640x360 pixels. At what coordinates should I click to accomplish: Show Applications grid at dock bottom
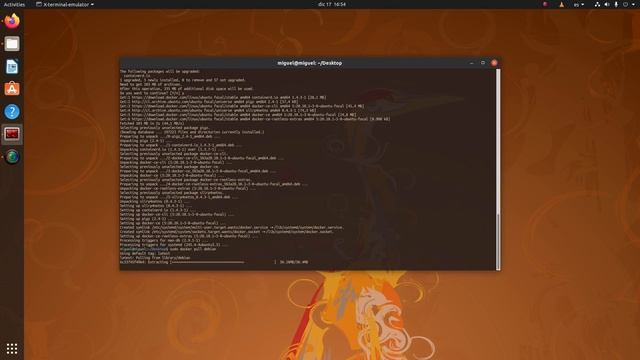[12, 349]
